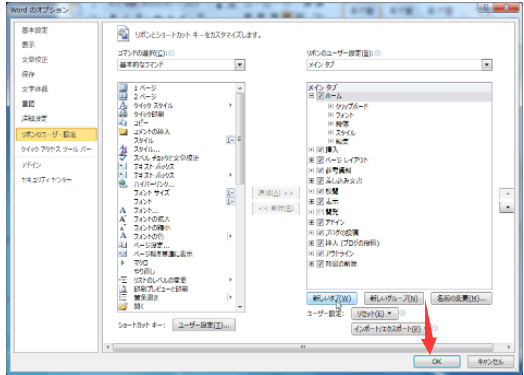The width and height of the screenshot is (524, 375).
Task: Select the フォントの色 icon
Action: tap(123, 236)
